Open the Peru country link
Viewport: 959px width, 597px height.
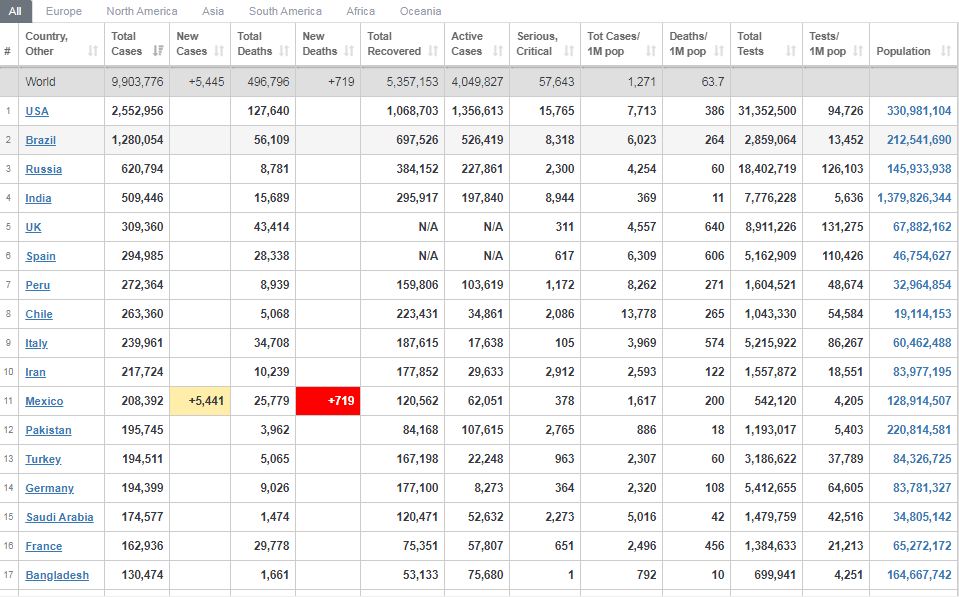coord(37,285)
